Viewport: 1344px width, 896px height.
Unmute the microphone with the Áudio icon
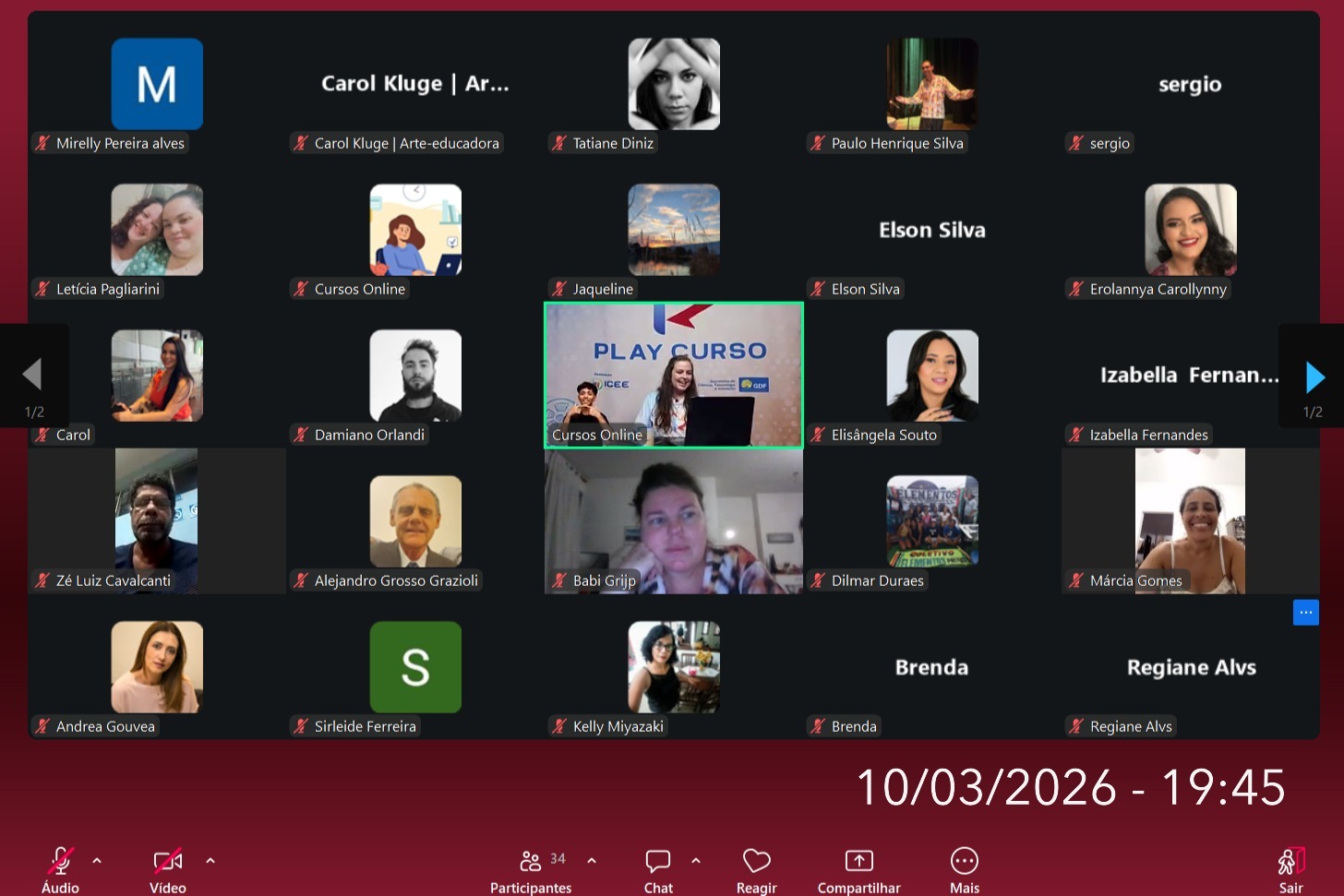[61, 861]
